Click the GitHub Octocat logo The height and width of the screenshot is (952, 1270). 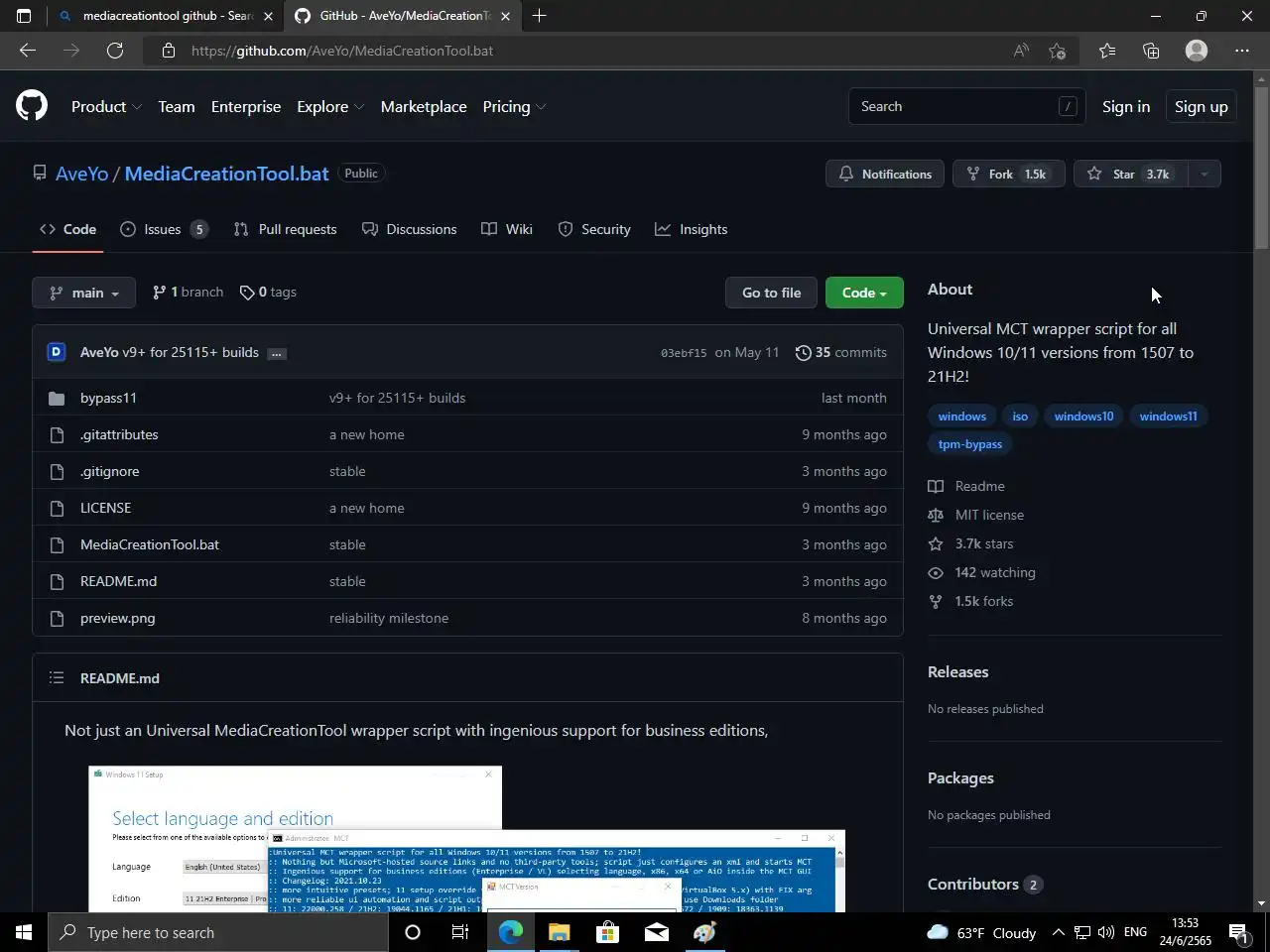click(x=32, y=106)
